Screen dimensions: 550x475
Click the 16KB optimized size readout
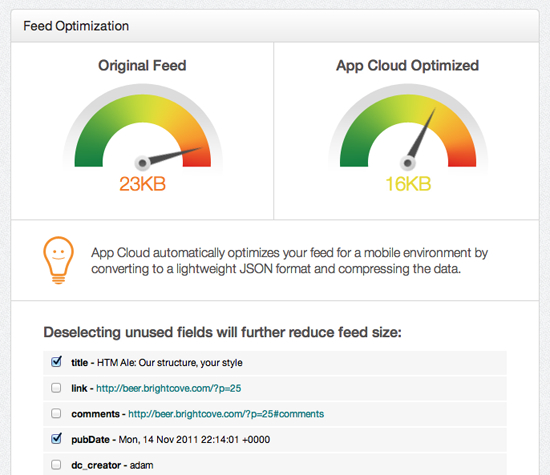tap(408, 184)
